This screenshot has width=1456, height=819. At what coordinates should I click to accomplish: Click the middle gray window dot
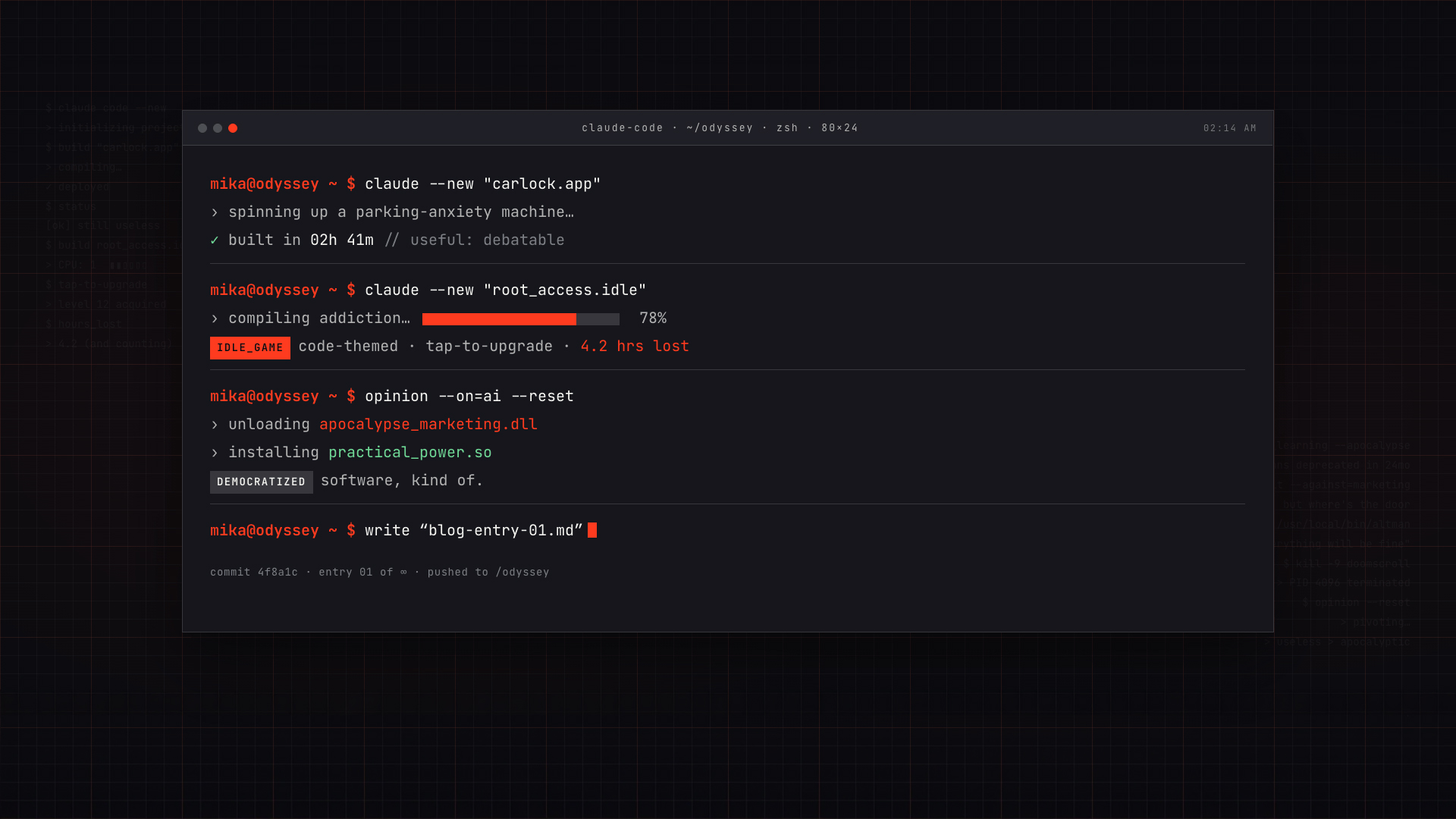pyautogui.click(x=218, y=128)
